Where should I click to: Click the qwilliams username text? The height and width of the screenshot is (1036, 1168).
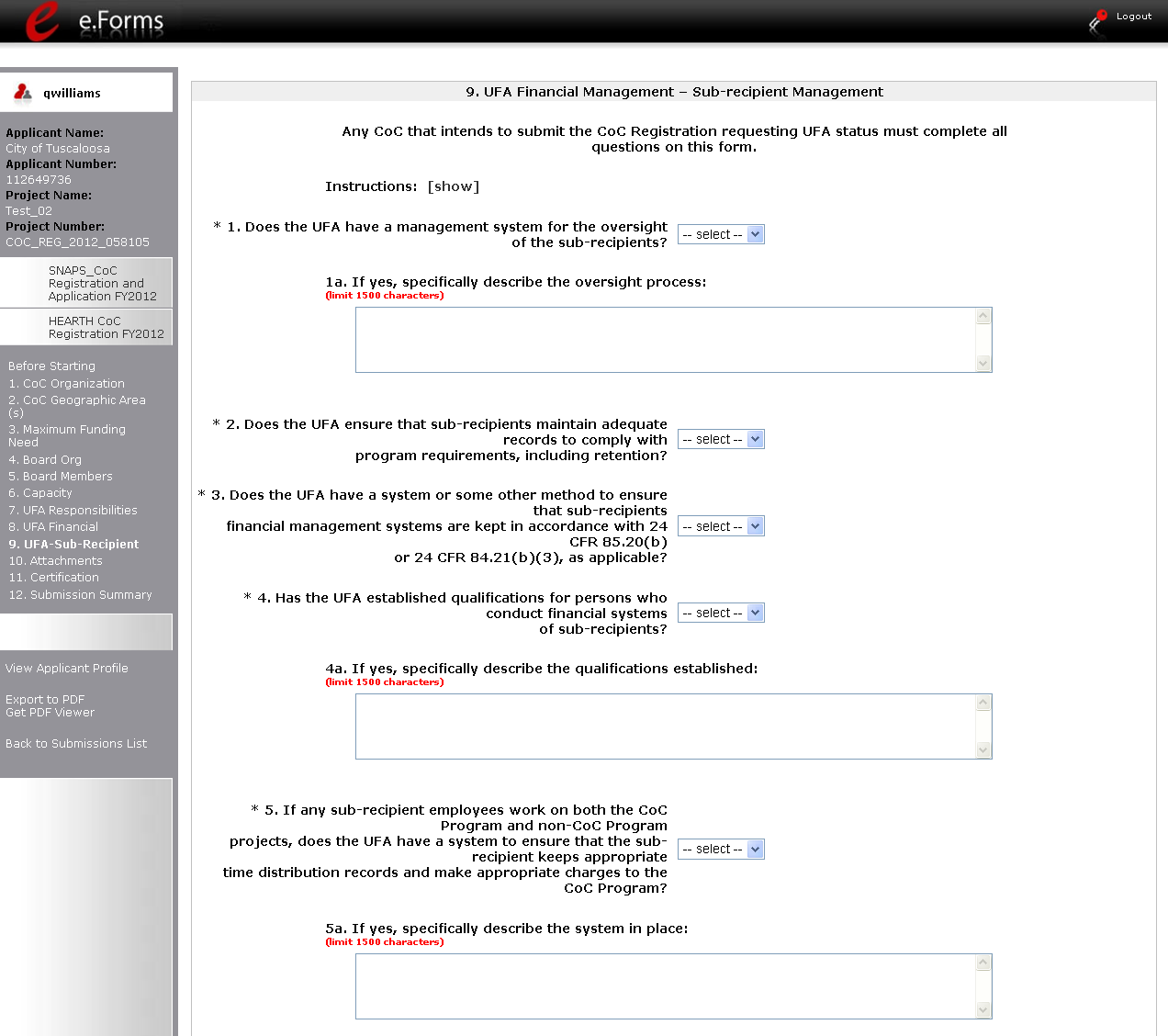tap(72, 93)
